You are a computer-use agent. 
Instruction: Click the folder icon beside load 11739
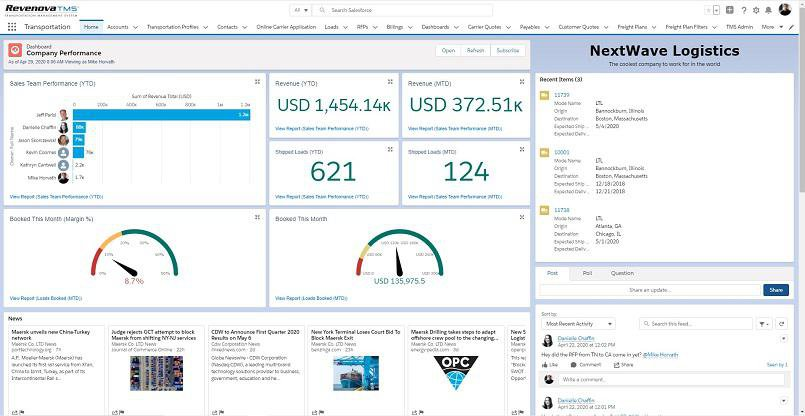(544, 95)
